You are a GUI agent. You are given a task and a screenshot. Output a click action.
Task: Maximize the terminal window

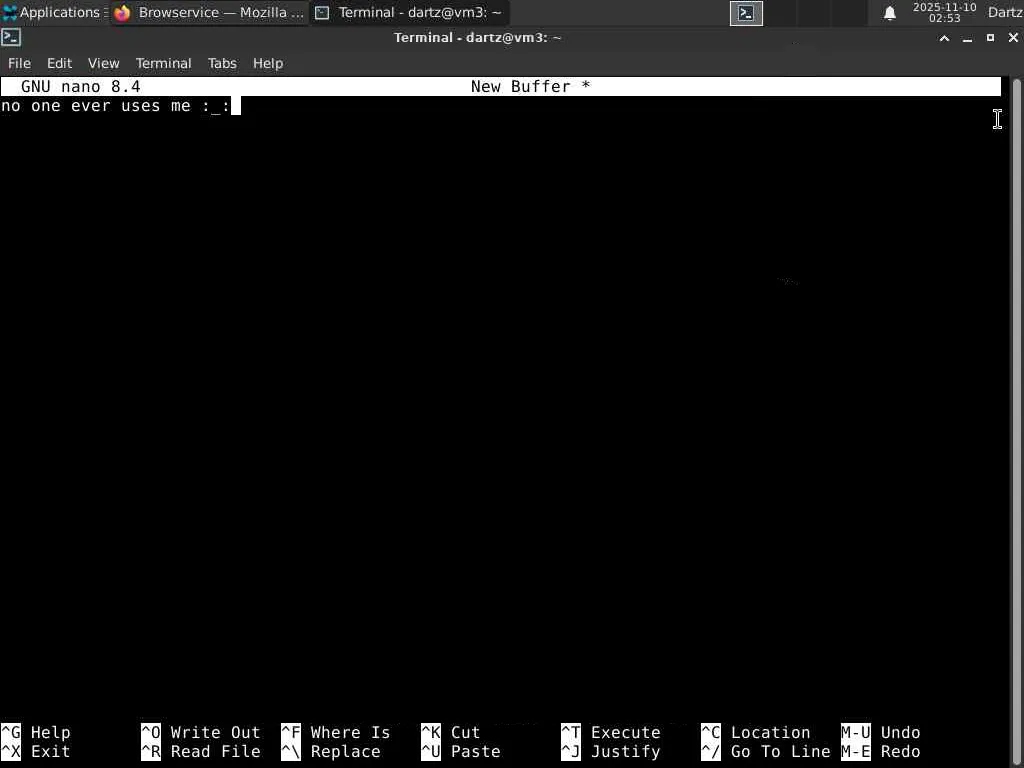point(990,38)
